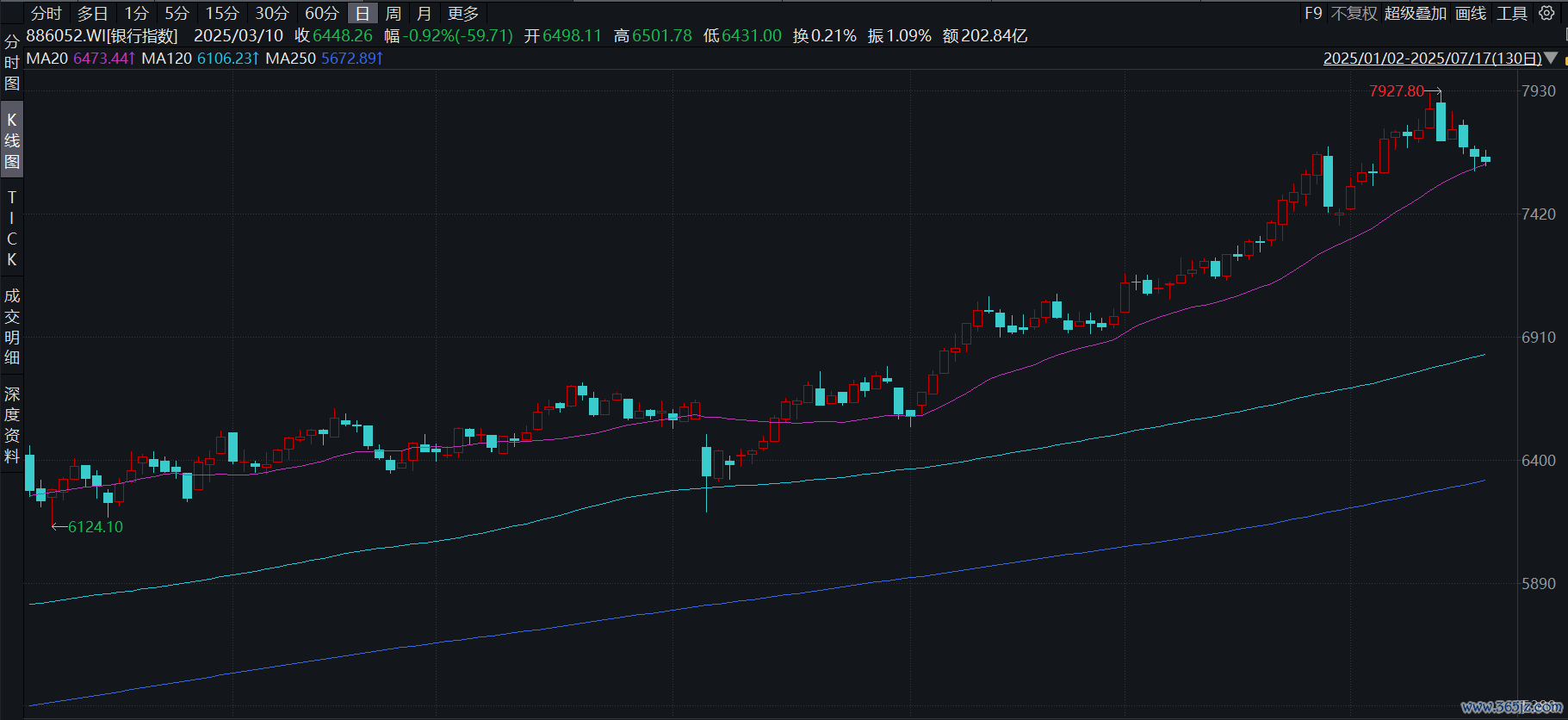Click the change value -0.92%(-59.71)
The image size is (1568, 720).
click(458, 35)
